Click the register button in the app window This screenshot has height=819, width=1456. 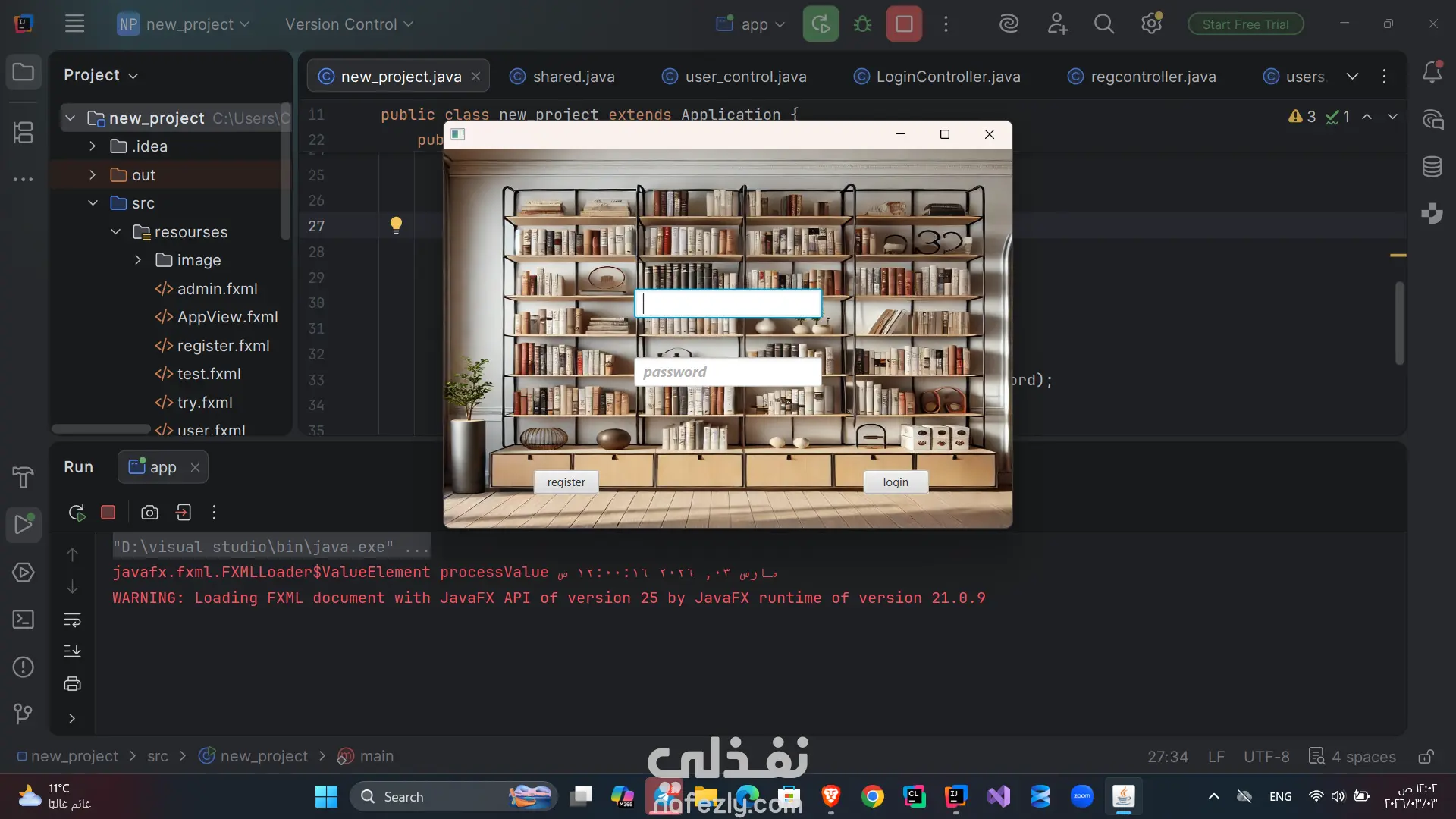(x=566, y=482)
